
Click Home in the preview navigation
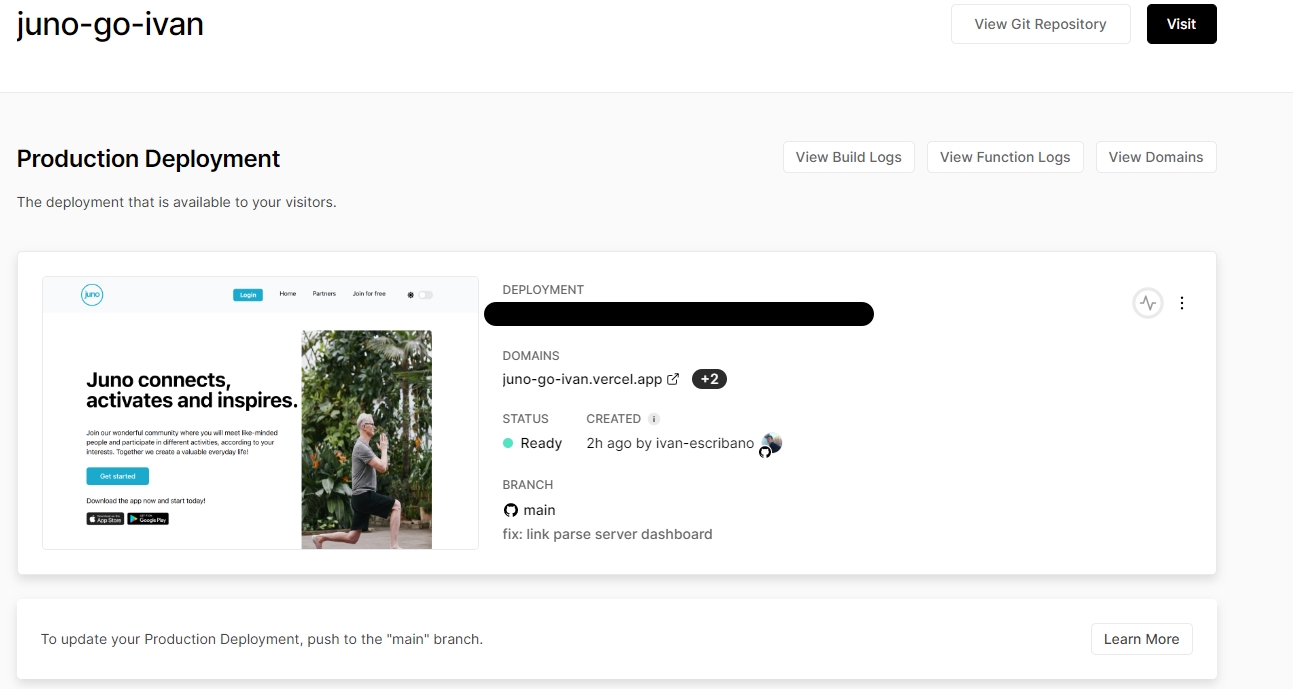(288, 294)
